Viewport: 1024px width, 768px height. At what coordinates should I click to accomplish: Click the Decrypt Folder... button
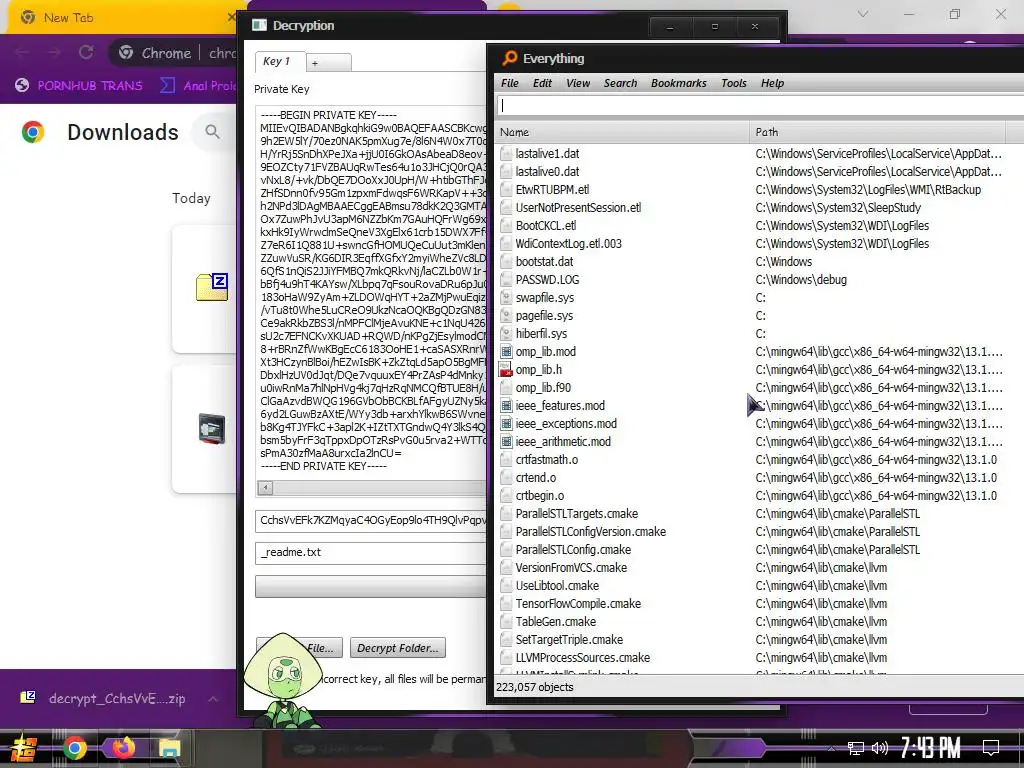coord(398,648)
